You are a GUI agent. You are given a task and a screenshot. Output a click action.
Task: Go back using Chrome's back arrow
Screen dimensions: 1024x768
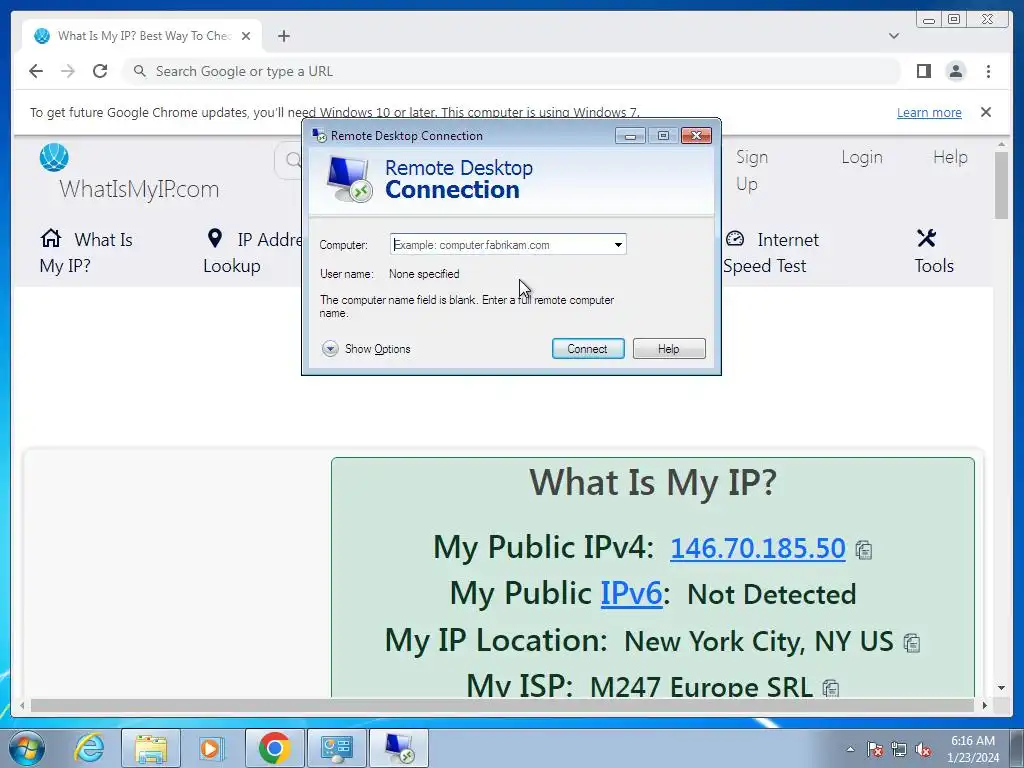coord(36,71)
